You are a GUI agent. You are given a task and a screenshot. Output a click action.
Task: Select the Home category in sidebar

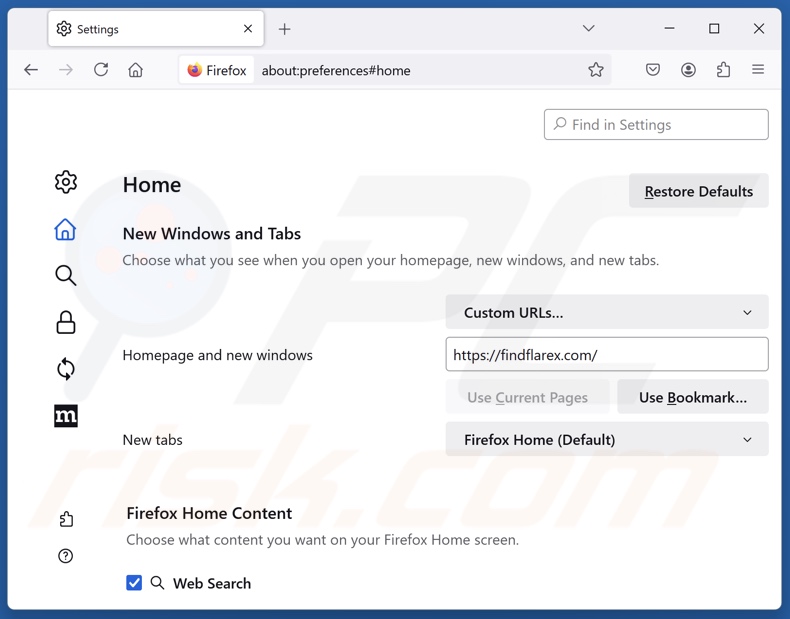coord(65,229)
